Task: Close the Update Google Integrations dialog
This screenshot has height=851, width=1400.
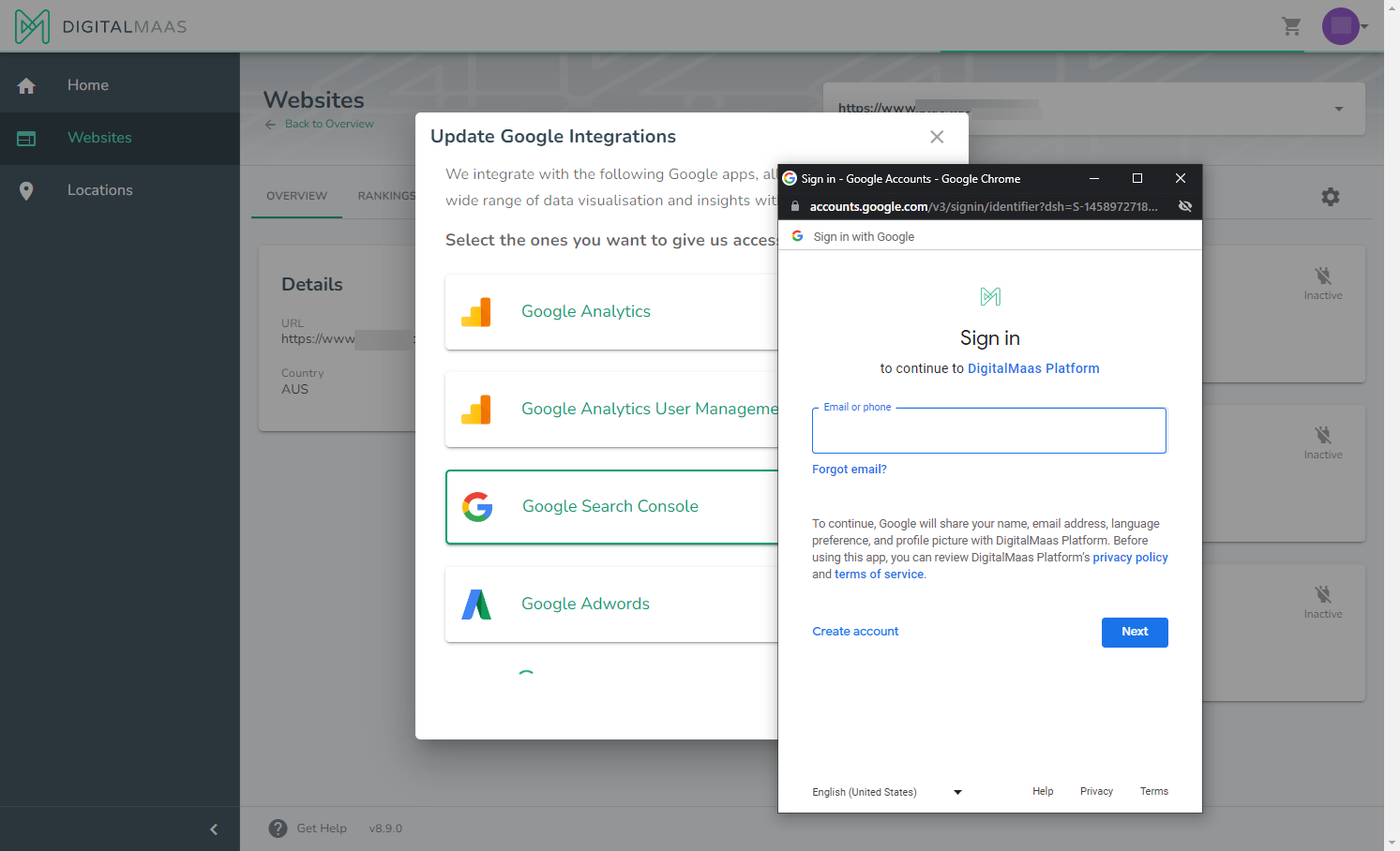Action: pyautogui.click(x=937, y=137)
